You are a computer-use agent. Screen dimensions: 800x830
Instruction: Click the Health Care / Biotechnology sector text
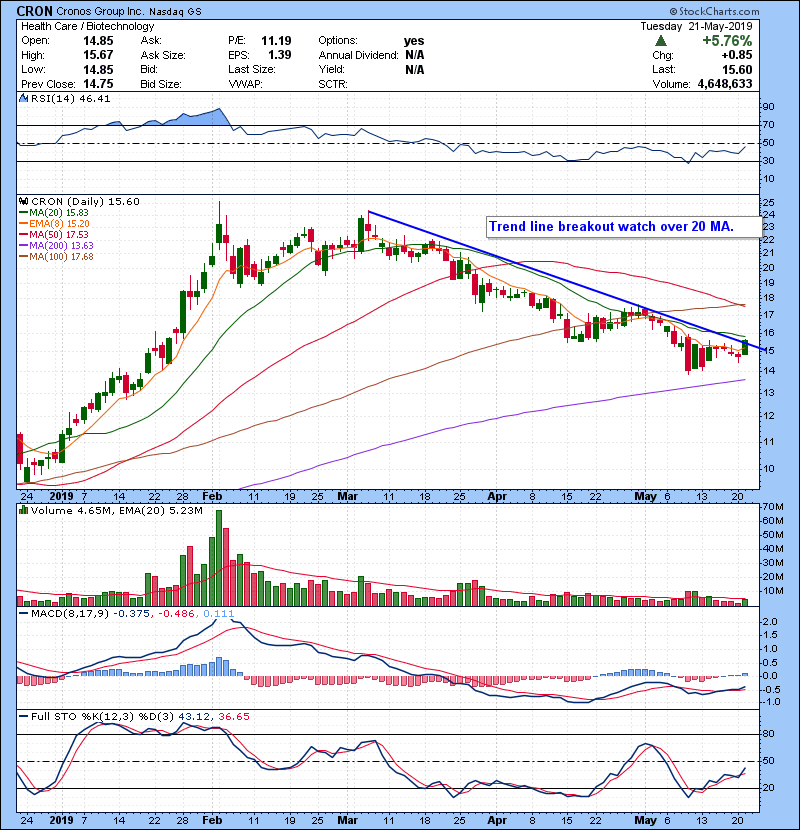(x=88, y=26)
